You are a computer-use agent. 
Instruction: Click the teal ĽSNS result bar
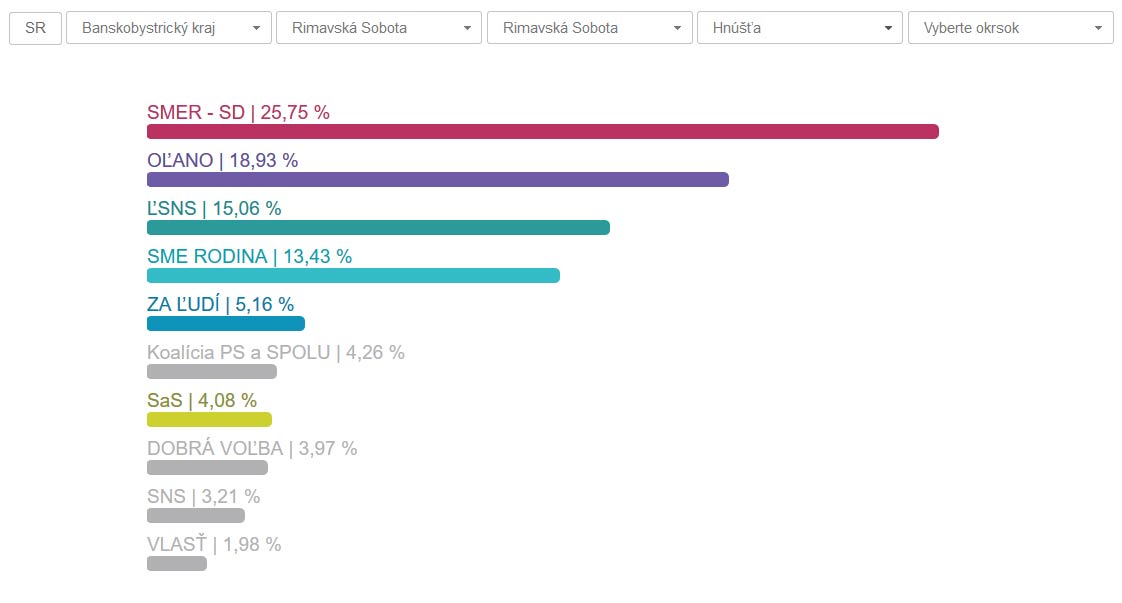[x=378, y=228]
